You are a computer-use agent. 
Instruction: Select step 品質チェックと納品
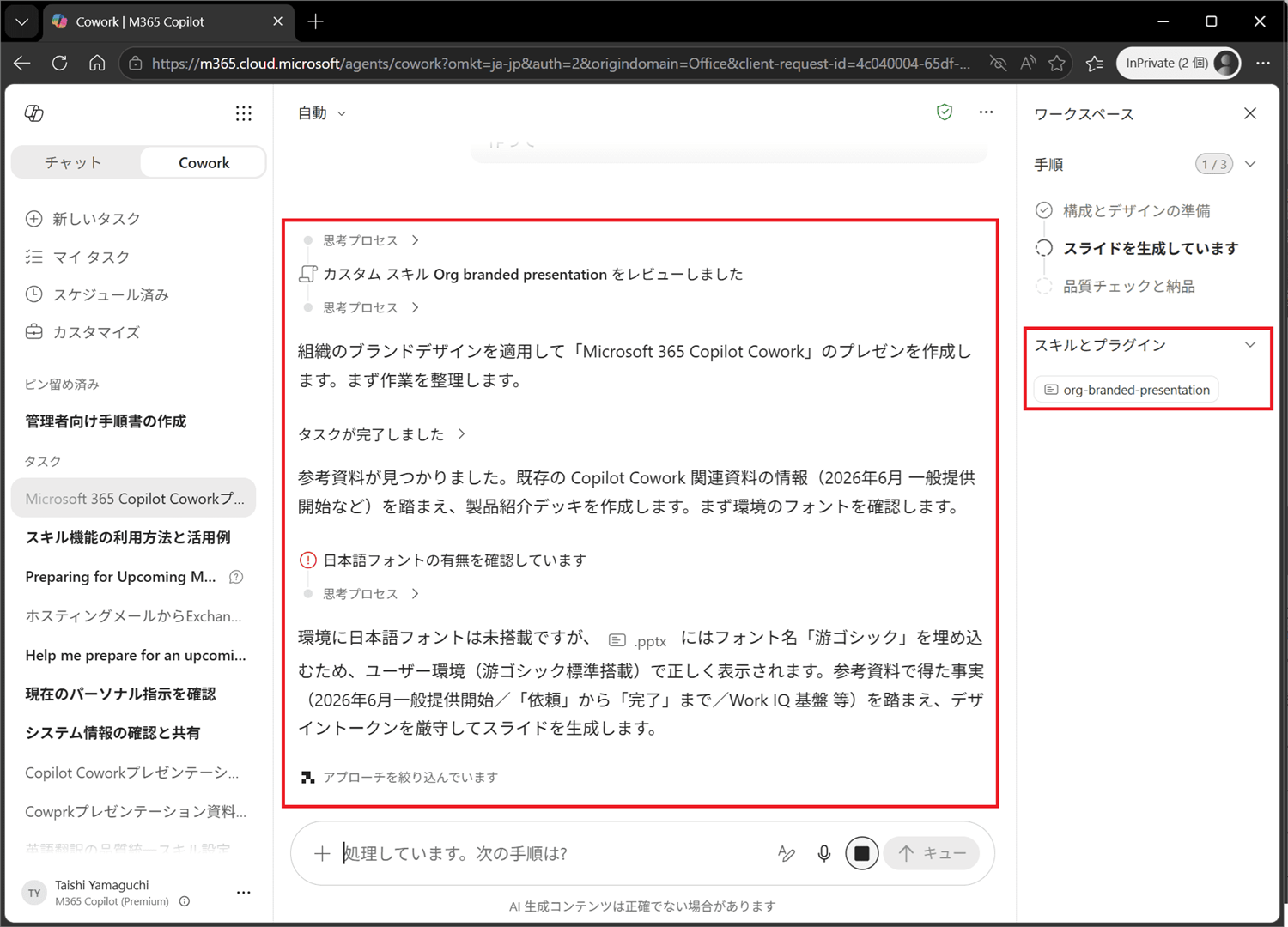coord(1115,286)
